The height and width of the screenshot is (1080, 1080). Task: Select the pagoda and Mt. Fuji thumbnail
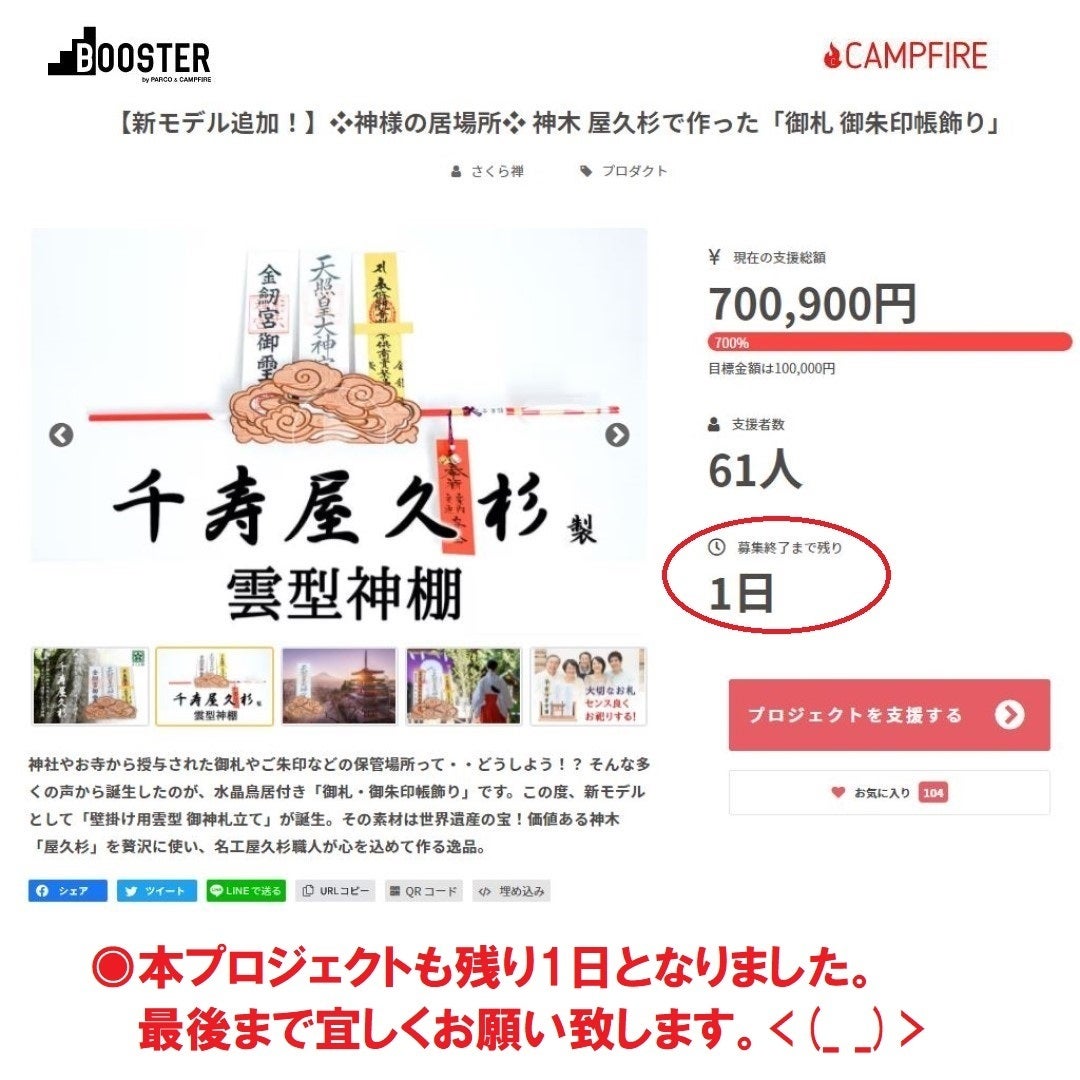coord(339,686)
